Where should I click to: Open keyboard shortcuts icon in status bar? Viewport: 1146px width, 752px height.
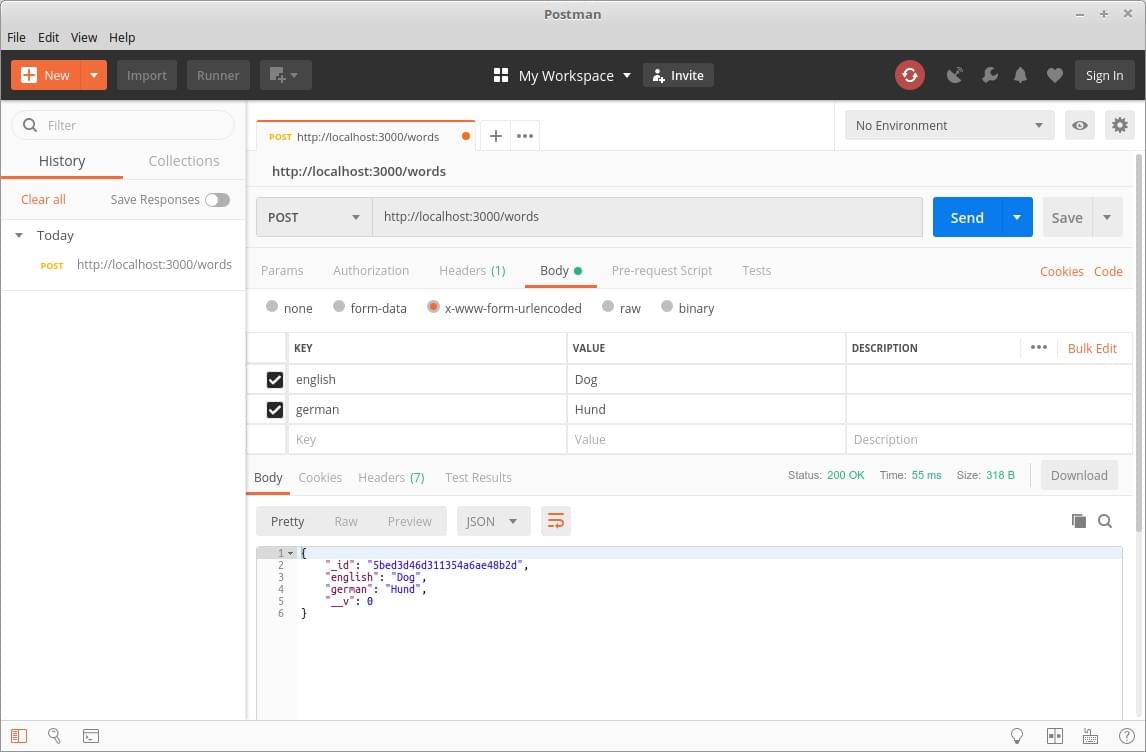1089,736
